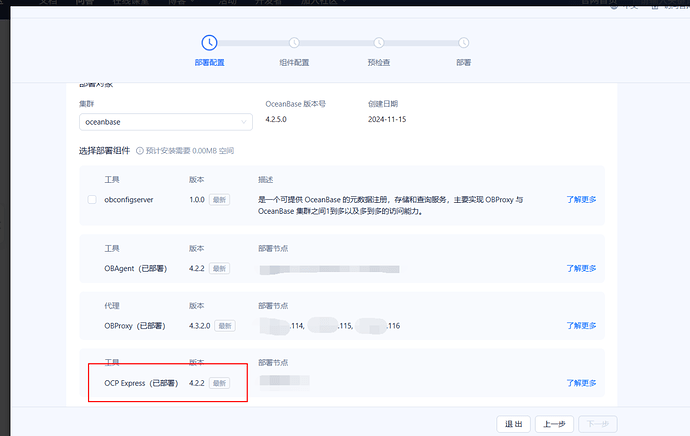Click the OCP Express（已部署）component name
The width and height of the screenshot is (690, 436).
[x=141, y=383]
